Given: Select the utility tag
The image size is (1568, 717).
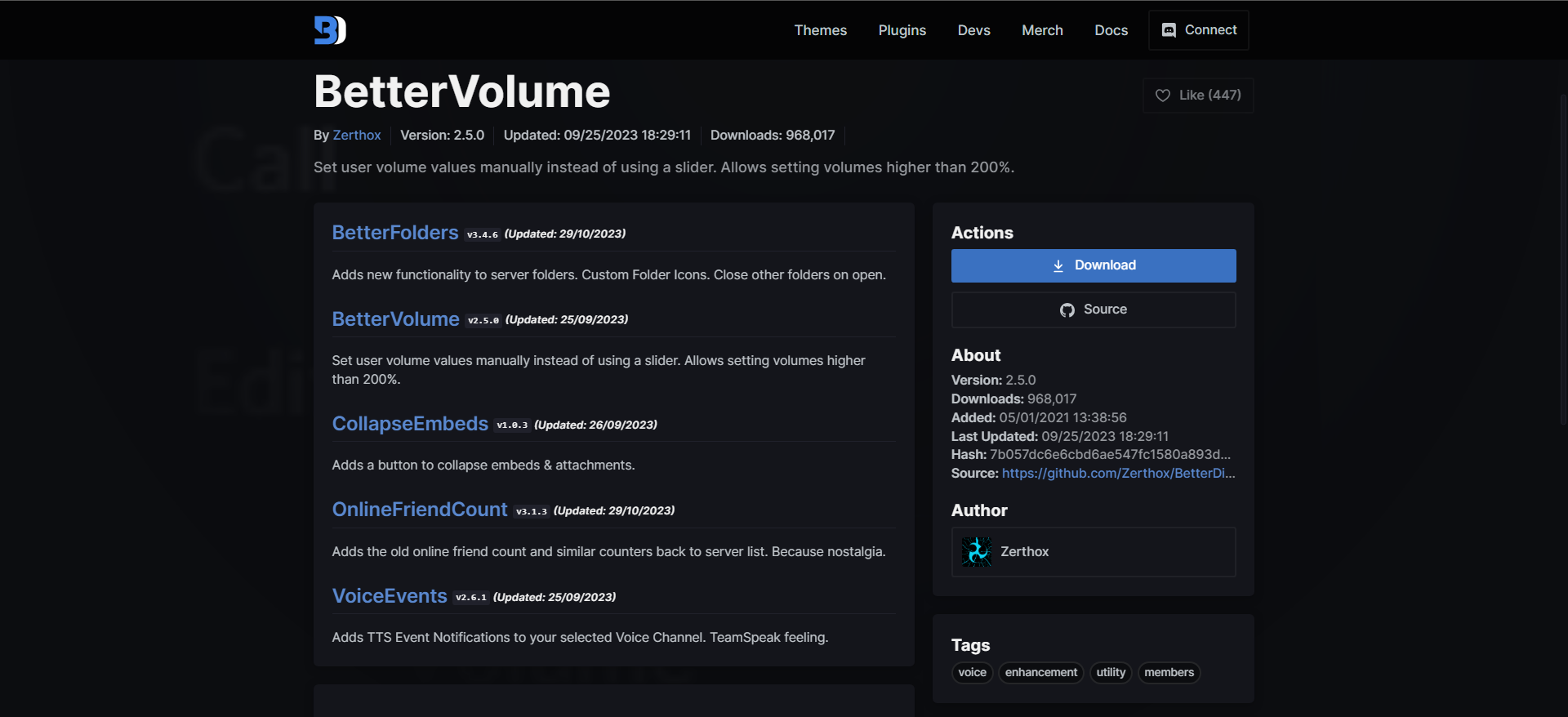Looking at the screenshot, I should click(x=1111, y=673).
